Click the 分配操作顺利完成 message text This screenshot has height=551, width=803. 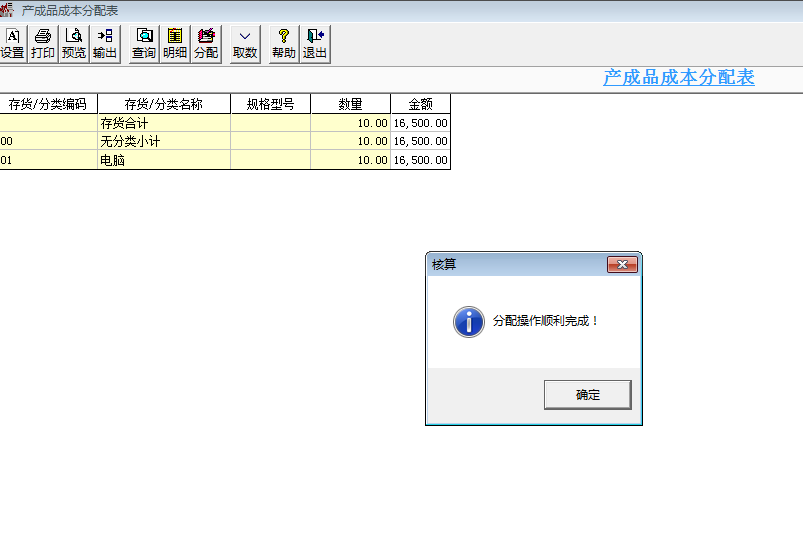[x=545, y=321]
